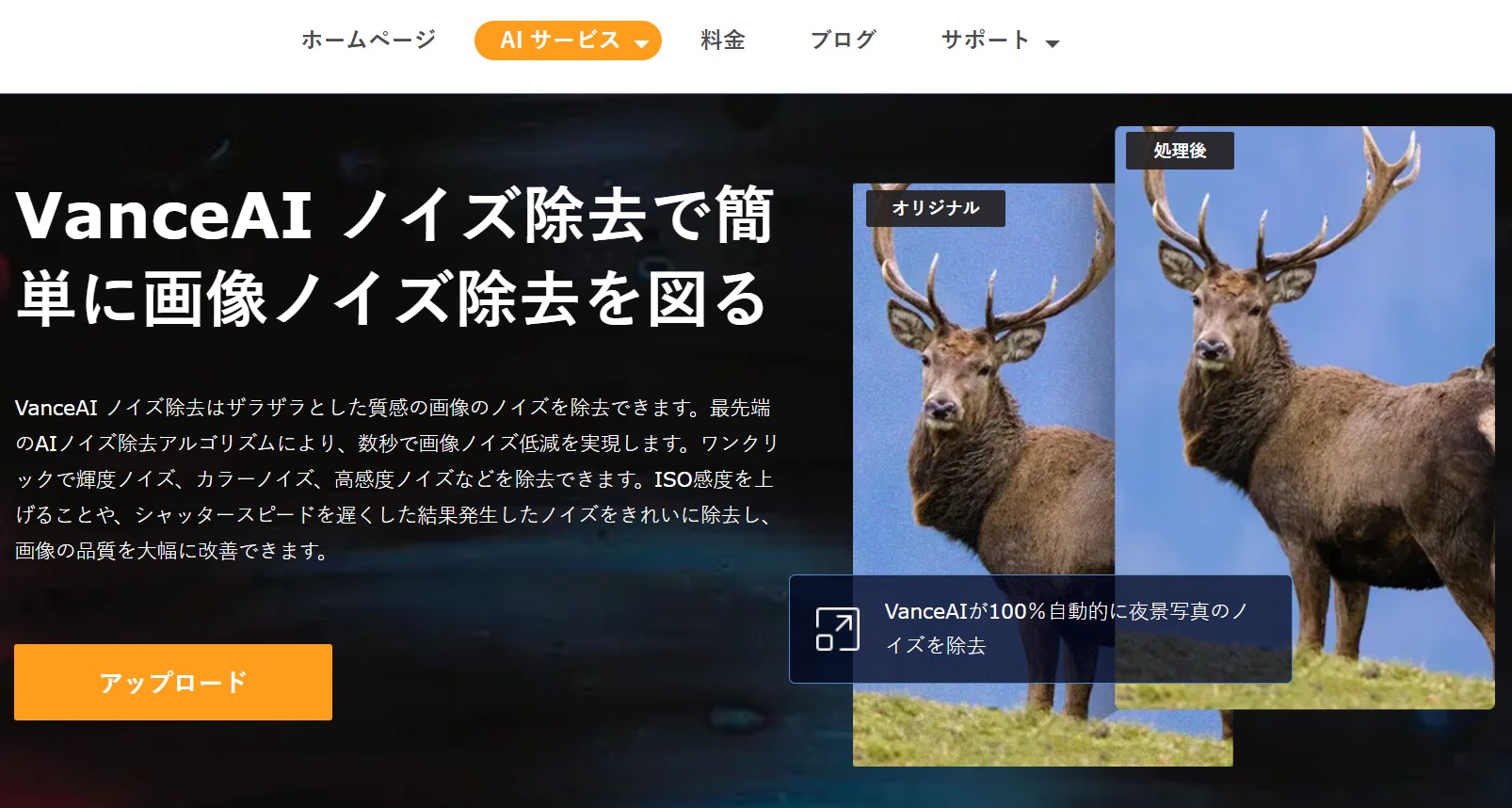The image size is (1512, 808).
Task: Expand the サポート dropdown arrow
Action: 1053,43
